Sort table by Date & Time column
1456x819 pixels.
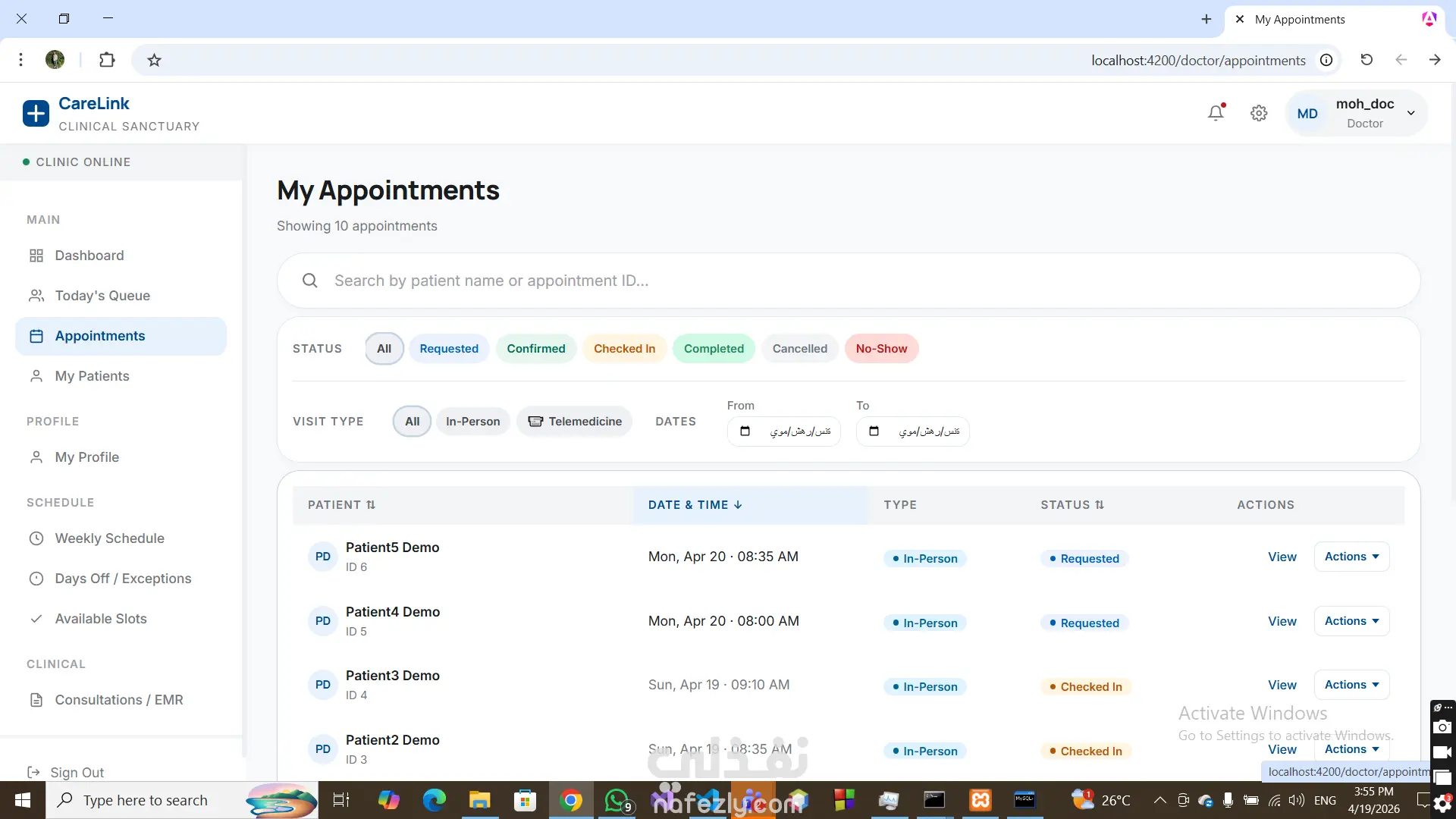tap(695, 505)
